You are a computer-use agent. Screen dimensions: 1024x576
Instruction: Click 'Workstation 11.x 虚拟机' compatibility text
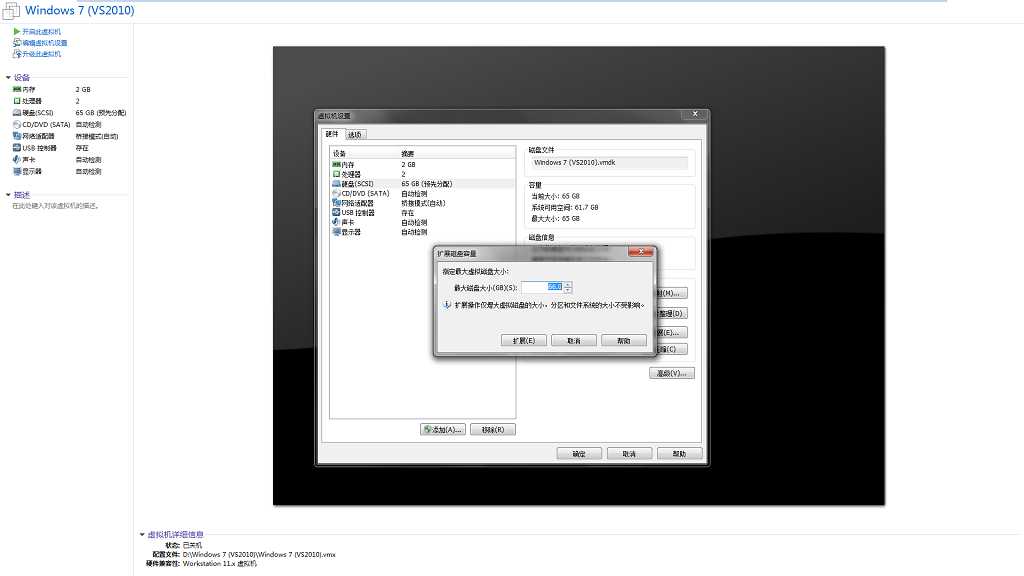pos(219,564)
